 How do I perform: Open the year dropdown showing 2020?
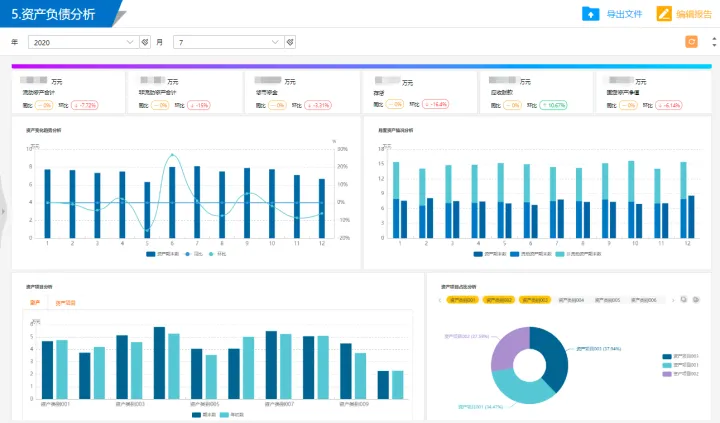tap(83, 42)
